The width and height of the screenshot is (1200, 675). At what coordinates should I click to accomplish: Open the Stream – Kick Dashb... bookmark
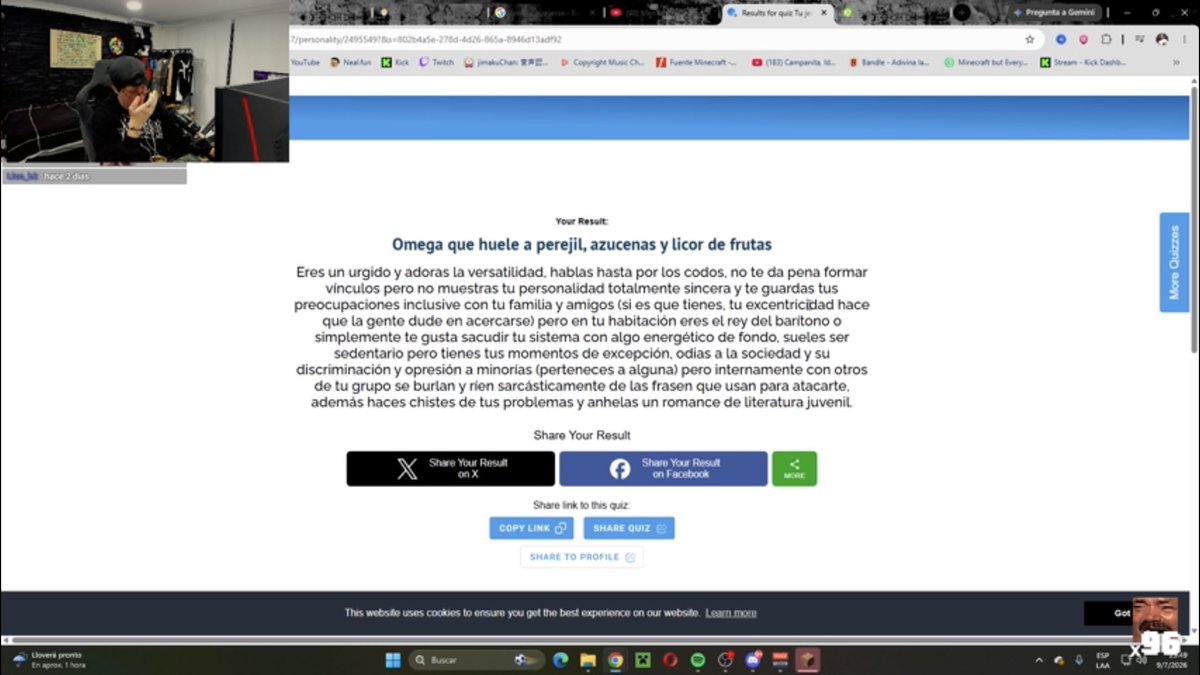click(1082, 62)
